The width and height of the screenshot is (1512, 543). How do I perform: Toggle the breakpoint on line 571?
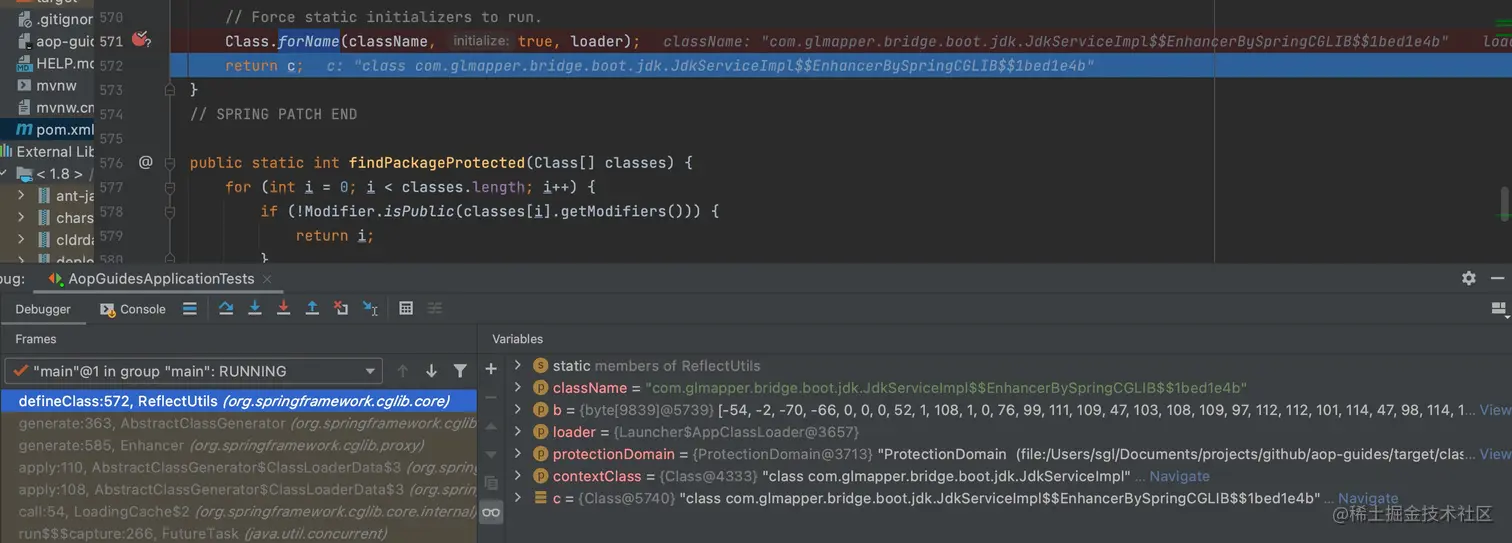tap(141, 41)
